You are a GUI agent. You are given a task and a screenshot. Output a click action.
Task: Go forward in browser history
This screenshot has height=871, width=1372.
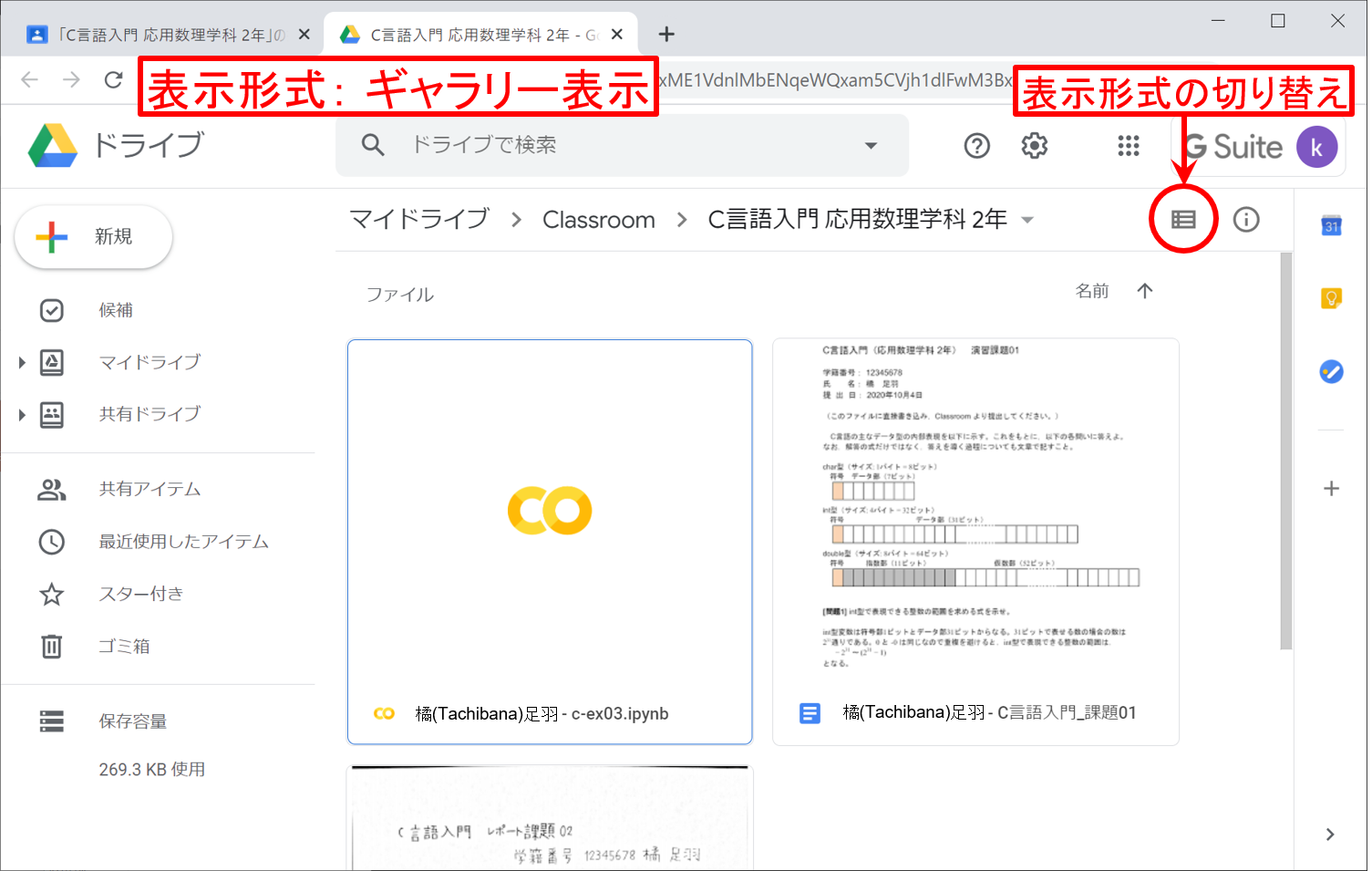71,79
